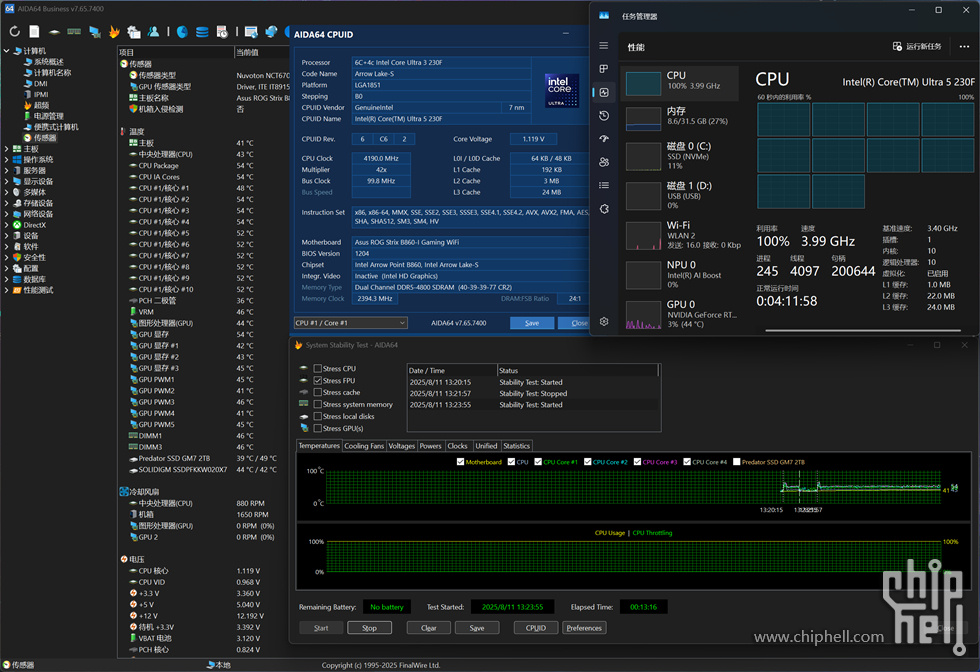980x672 pixels.
Task: Expand the 服务器 tree node
Action: [x=6, y=171]
